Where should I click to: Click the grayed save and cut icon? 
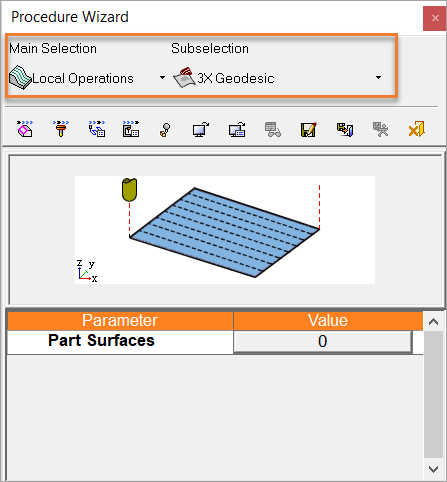380,129
